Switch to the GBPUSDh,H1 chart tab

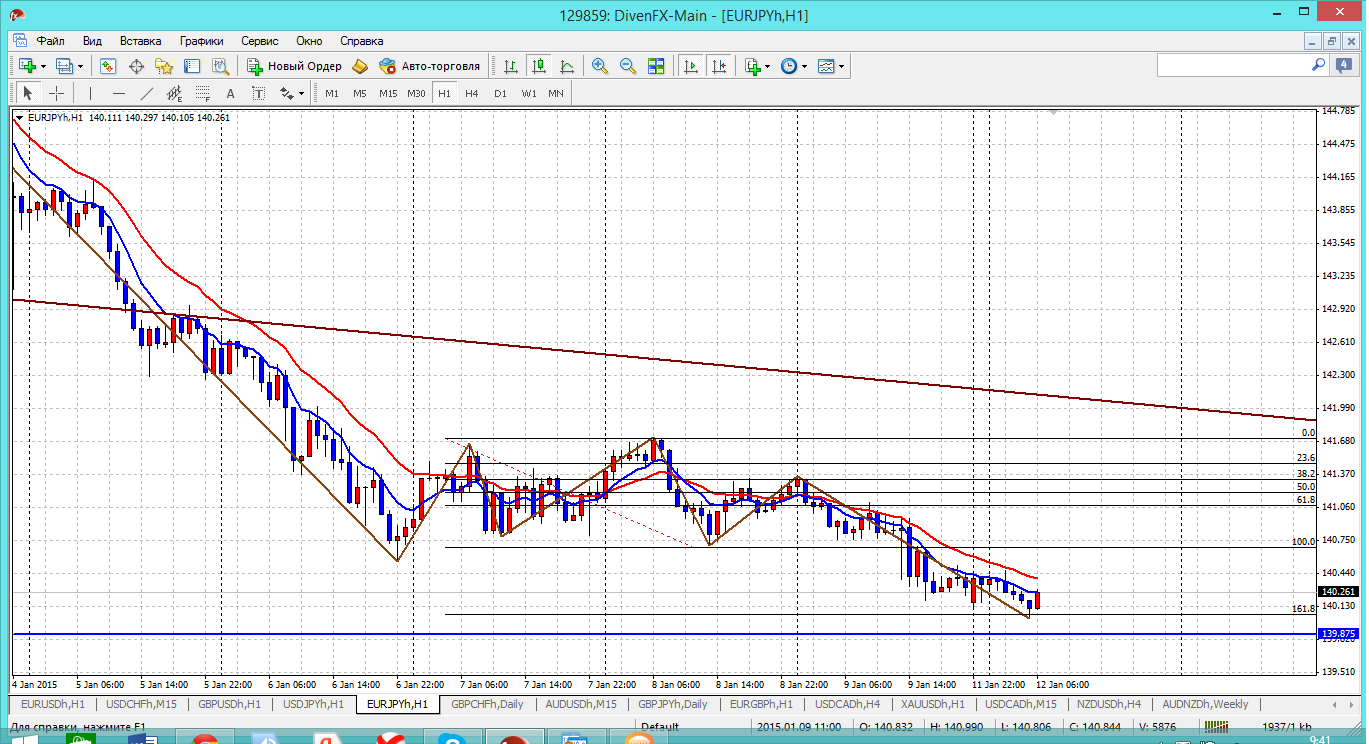pyautogui.click(x=232, y=704)
